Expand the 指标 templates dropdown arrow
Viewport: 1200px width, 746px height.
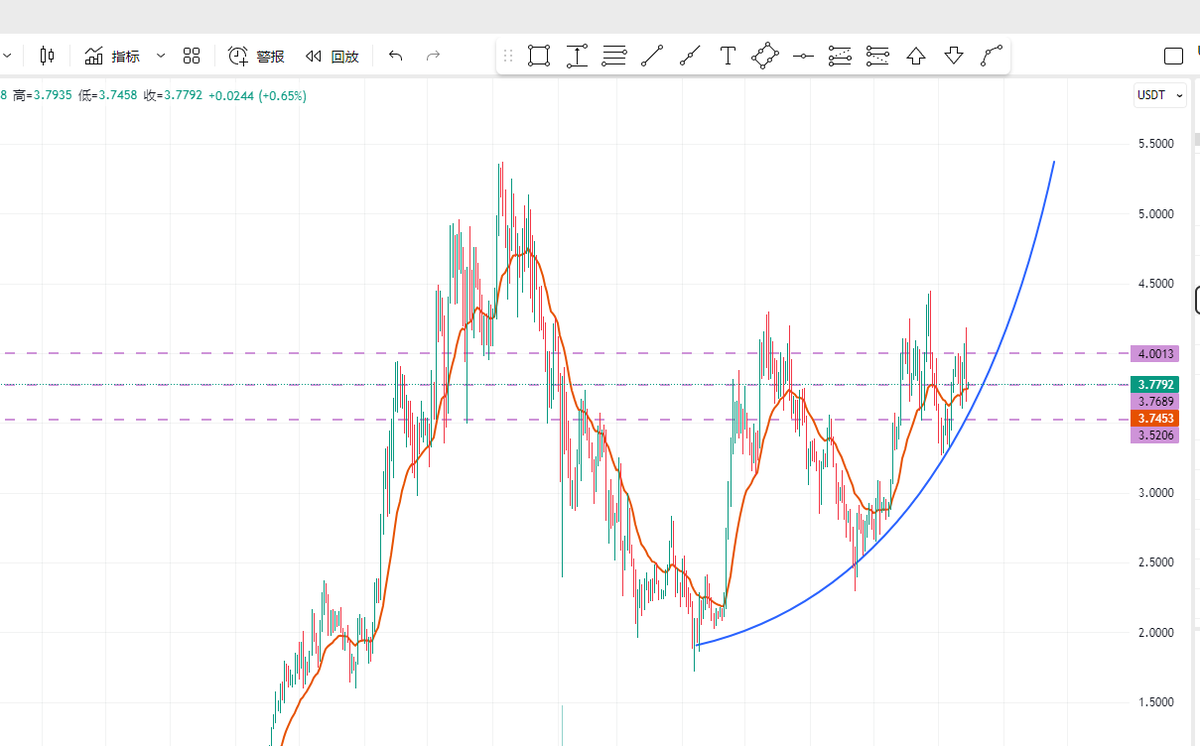[158, 56]
